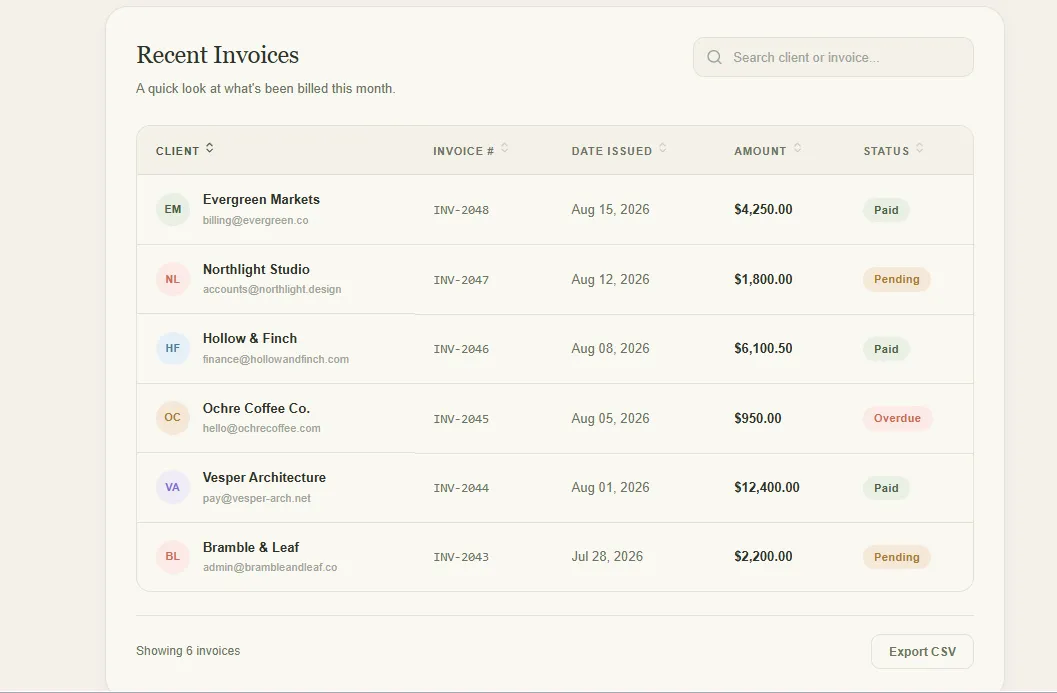
Task: Click the NL avatar for Northlight Studio
Action: [x=173, y=279]
